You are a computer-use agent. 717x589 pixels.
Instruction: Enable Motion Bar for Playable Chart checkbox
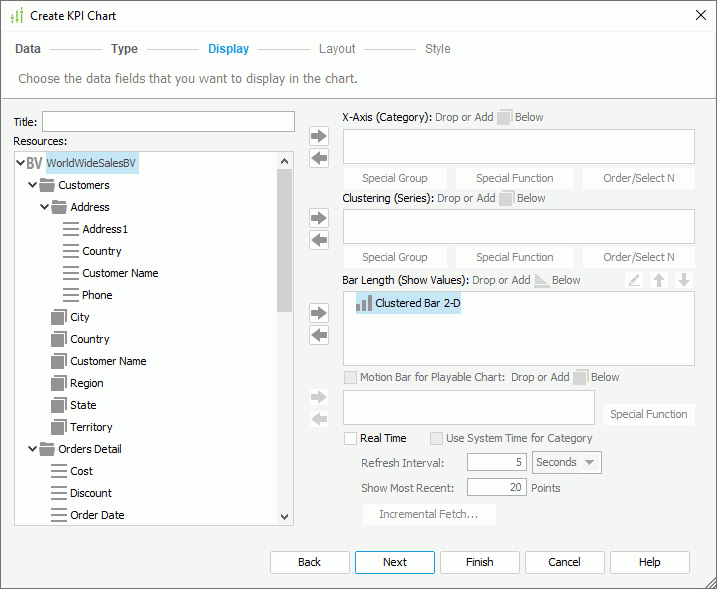click(x=351, y=377)
